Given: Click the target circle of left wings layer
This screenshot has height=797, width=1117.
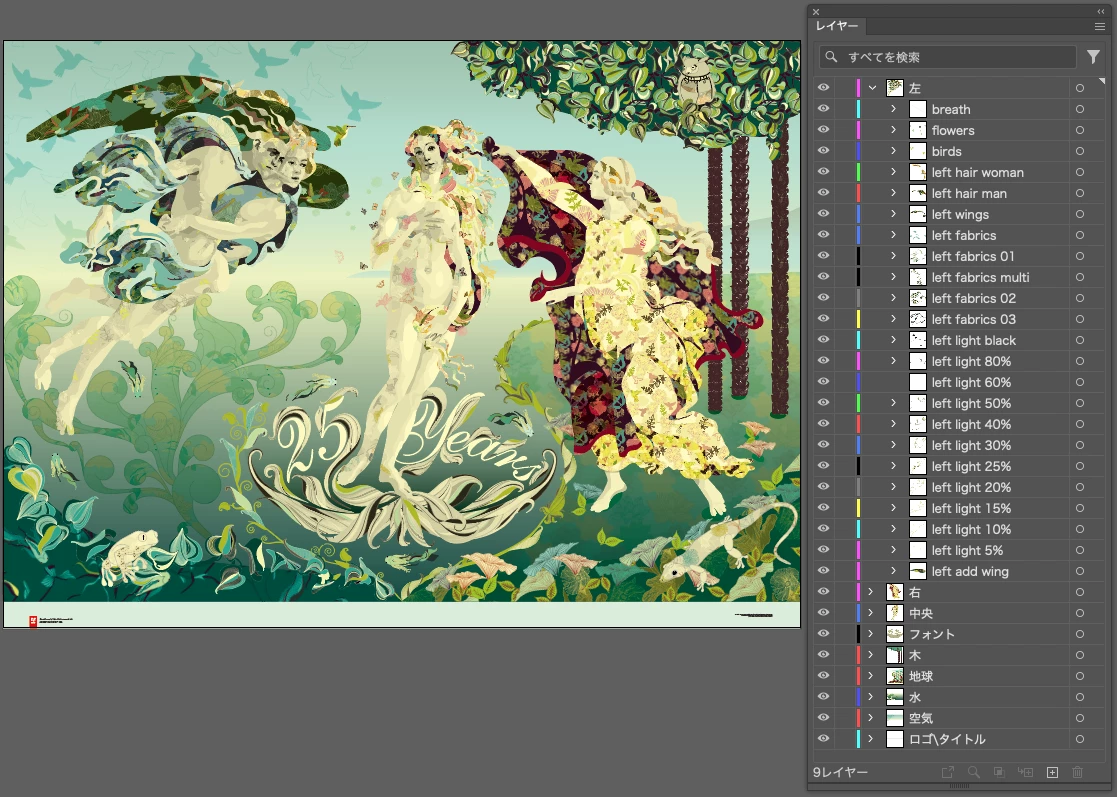Looking at the screenshot, I should tap(1080, 214).
